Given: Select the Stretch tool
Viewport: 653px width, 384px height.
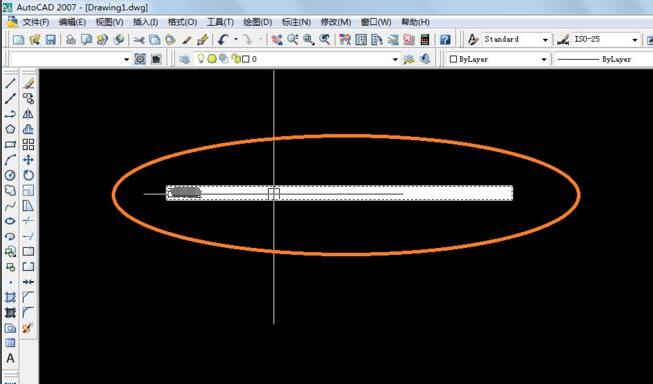Looking at the screenshot, I should pyautogui.click(x=28, y=206).
